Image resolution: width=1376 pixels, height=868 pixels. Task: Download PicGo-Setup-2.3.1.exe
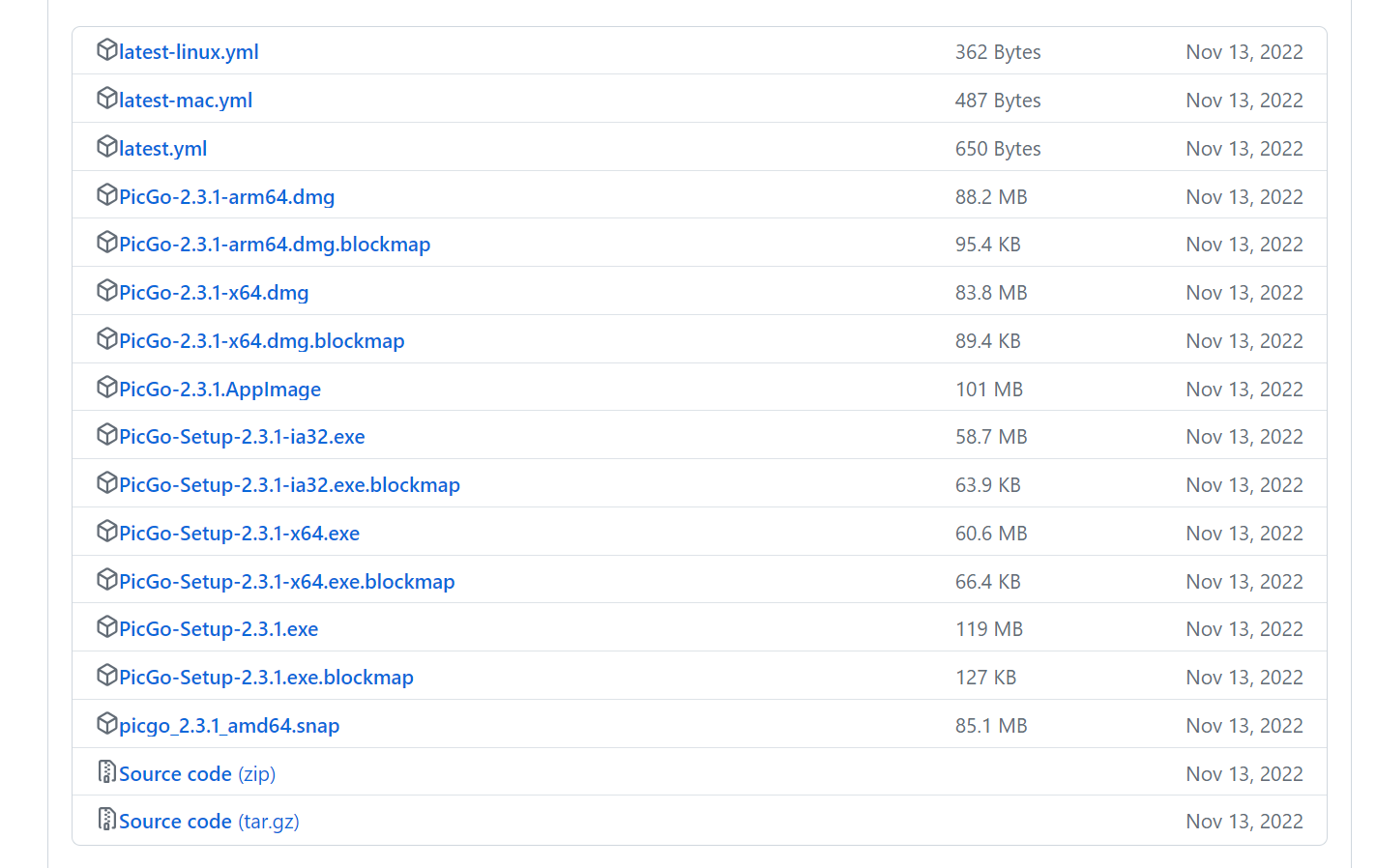coord(219,629)
